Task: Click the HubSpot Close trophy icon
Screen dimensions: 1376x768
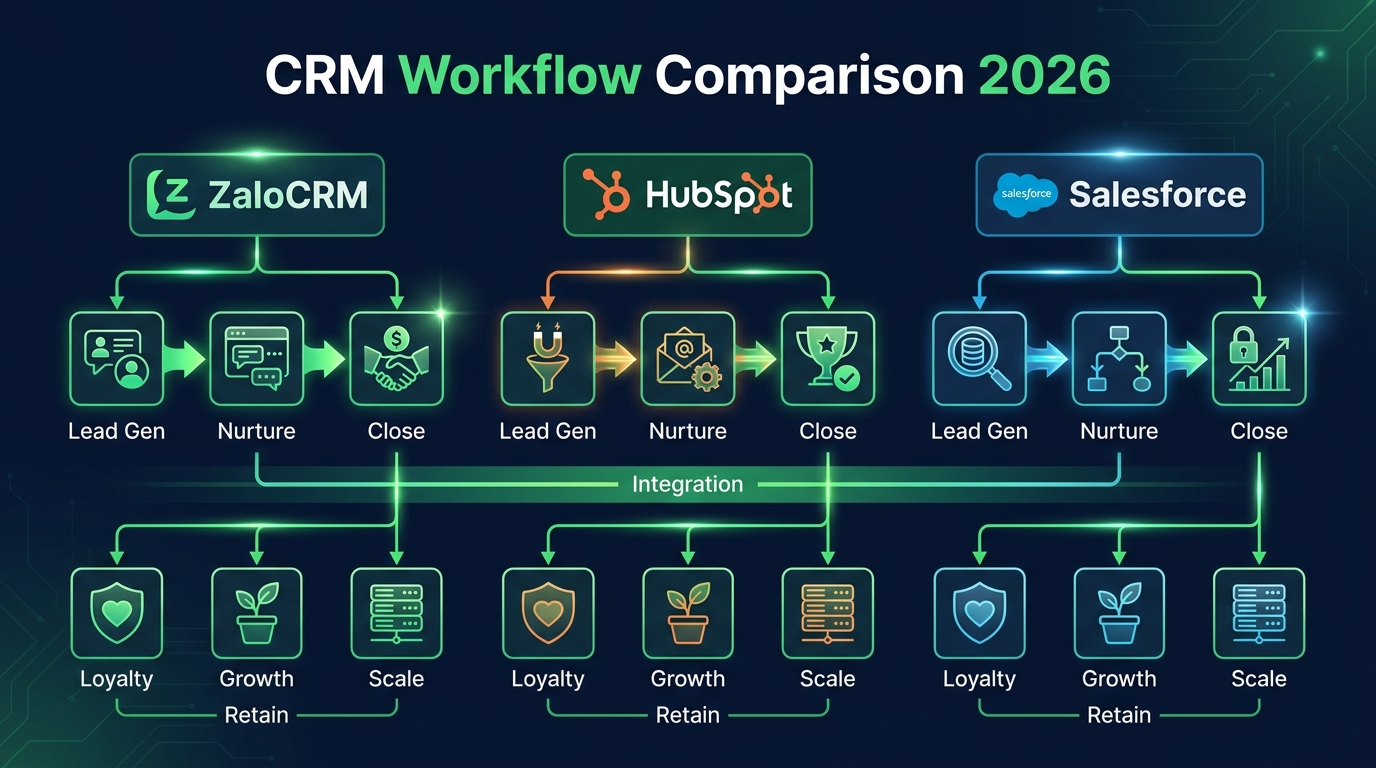Action: [x=828, y=358]
